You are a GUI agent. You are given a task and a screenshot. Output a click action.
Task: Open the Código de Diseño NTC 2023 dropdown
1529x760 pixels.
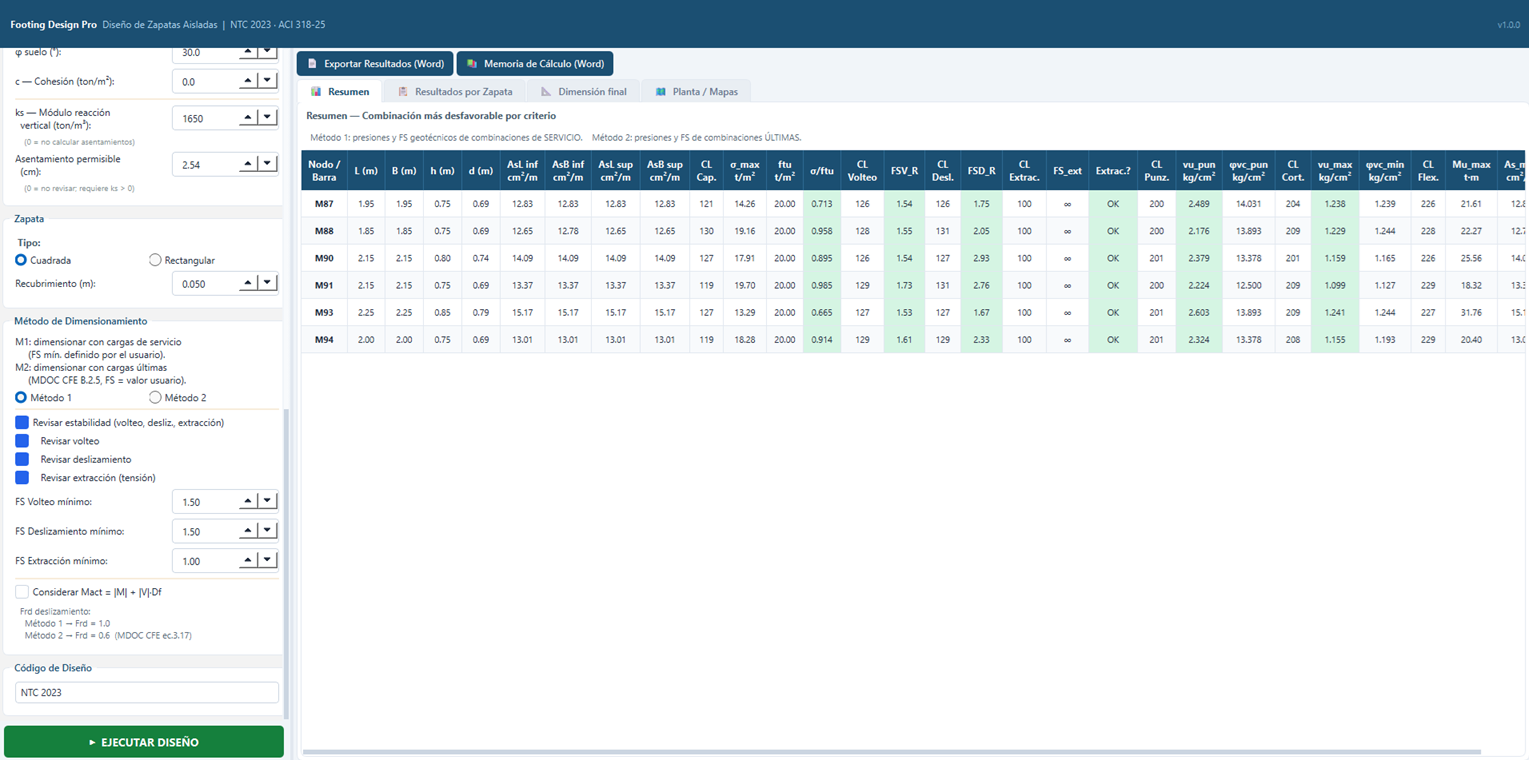pos(147,692)
